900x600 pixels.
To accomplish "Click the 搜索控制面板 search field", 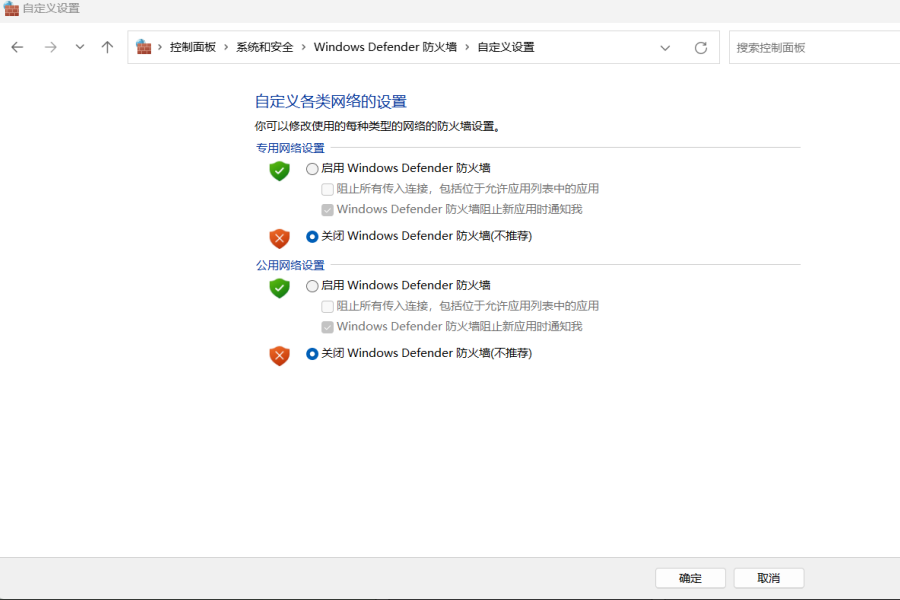I will (x=814, y=48).
